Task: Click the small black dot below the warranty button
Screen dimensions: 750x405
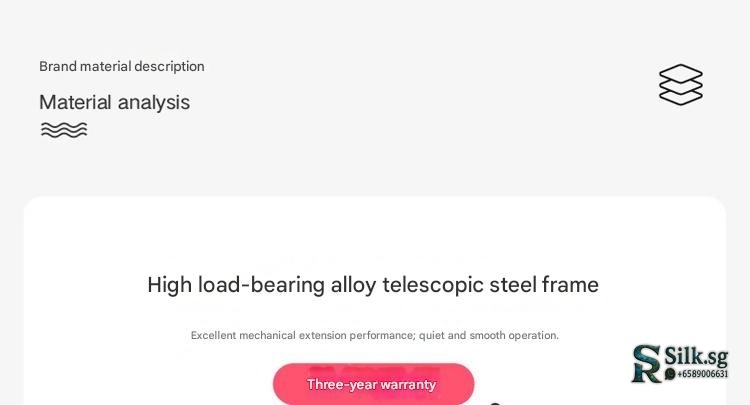Action: pos(494,403)
